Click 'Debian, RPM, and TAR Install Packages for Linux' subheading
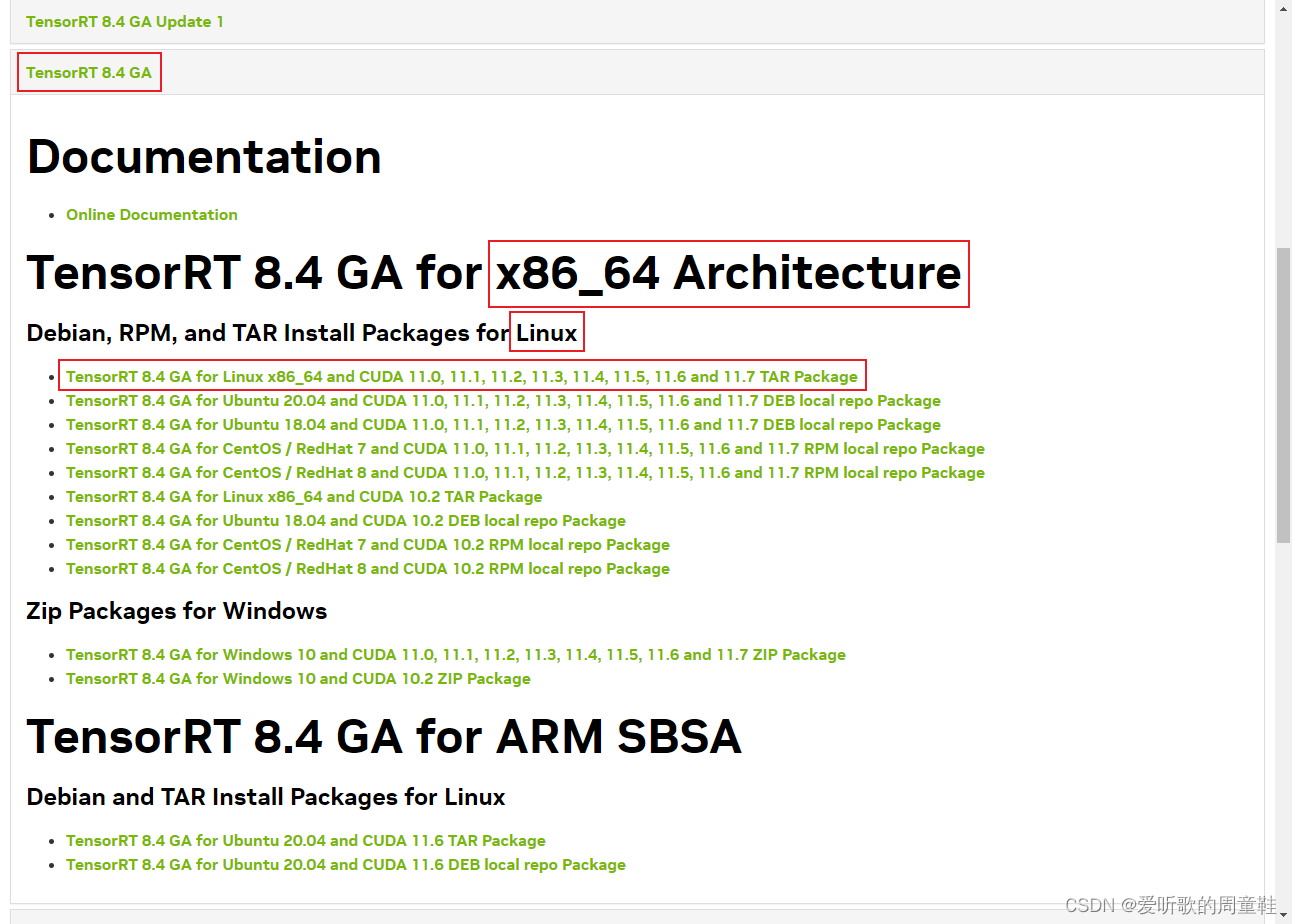 coord(302,333)
